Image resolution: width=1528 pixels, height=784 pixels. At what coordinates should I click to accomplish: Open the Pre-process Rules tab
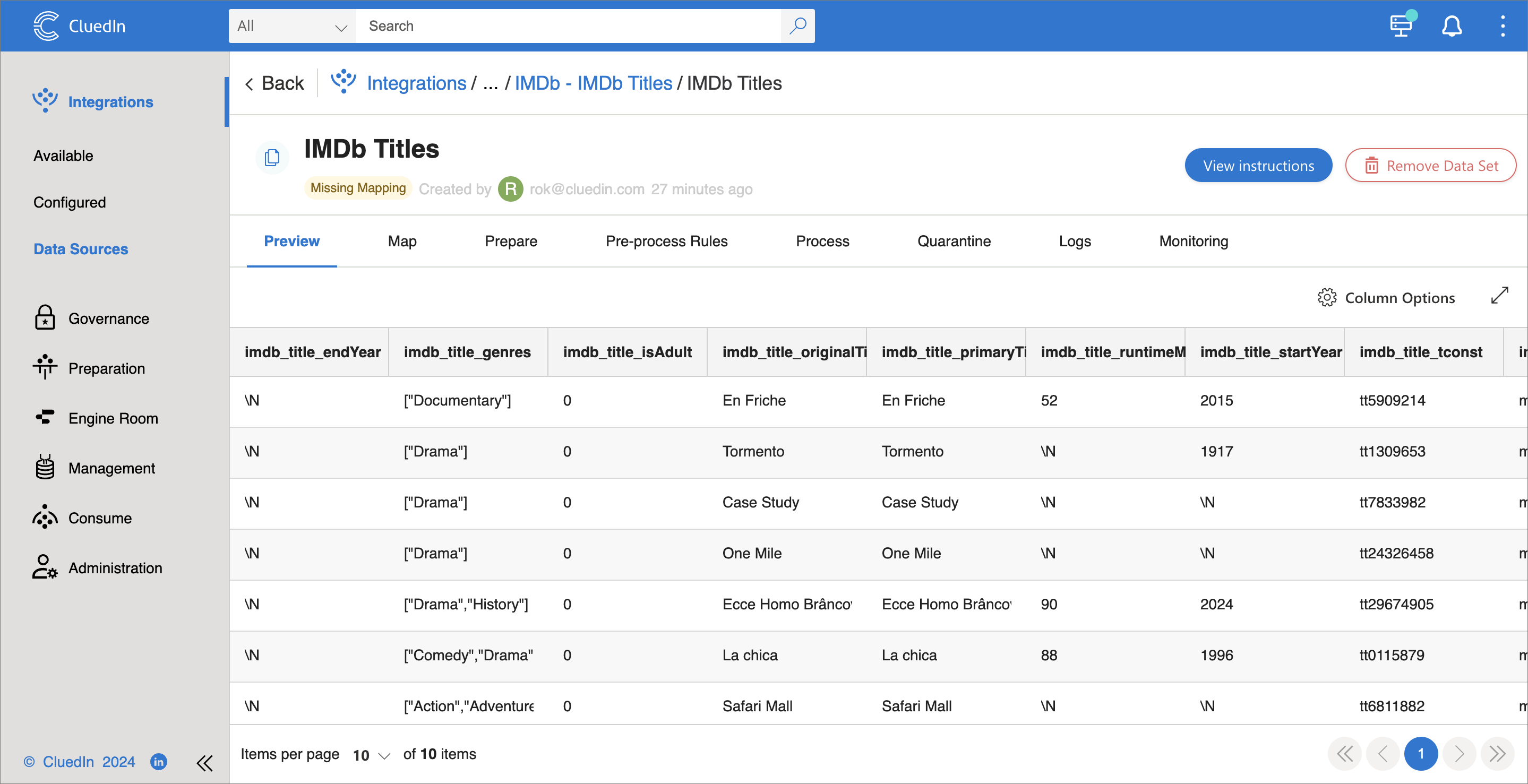click(667, 241)
